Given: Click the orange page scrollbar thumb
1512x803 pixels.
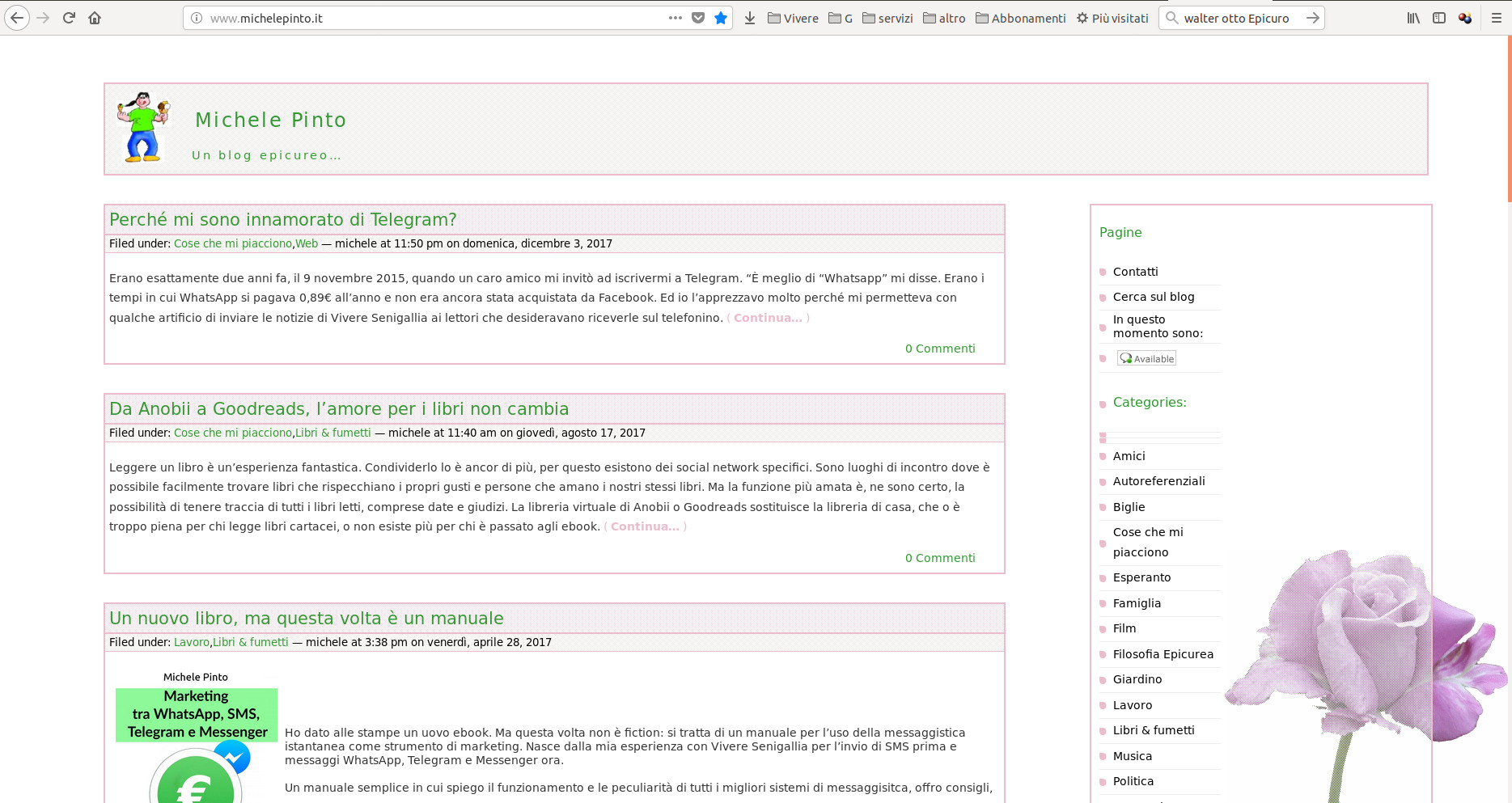Looking at the screenshot, I should point(1509,119).
